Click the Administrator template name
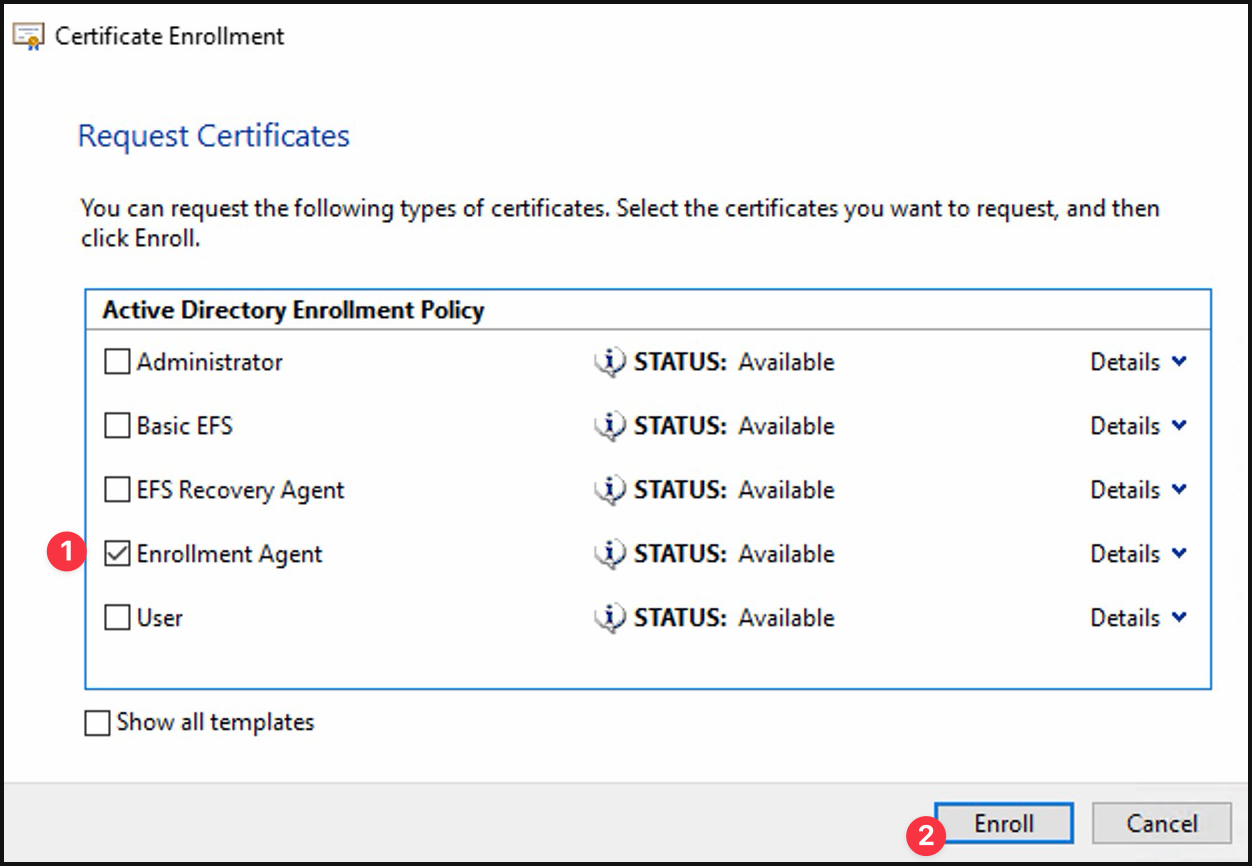 click(210, 362)
